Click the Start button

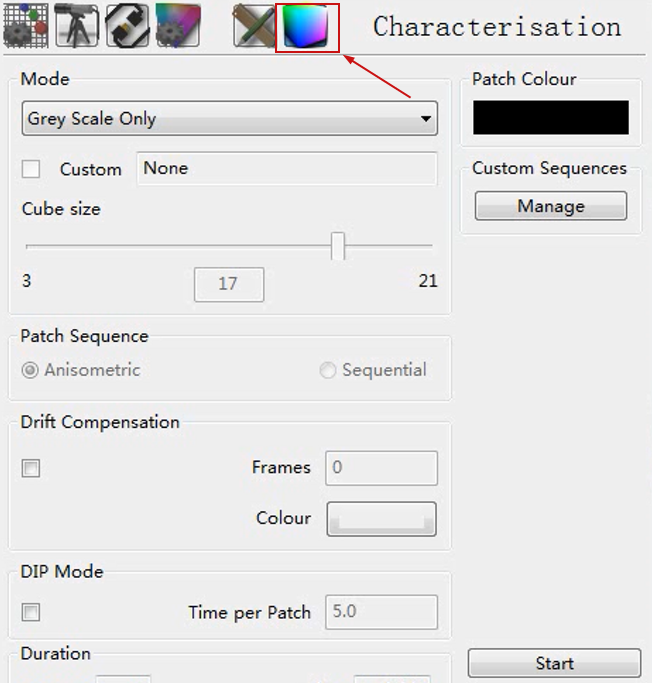pos(554,663)
